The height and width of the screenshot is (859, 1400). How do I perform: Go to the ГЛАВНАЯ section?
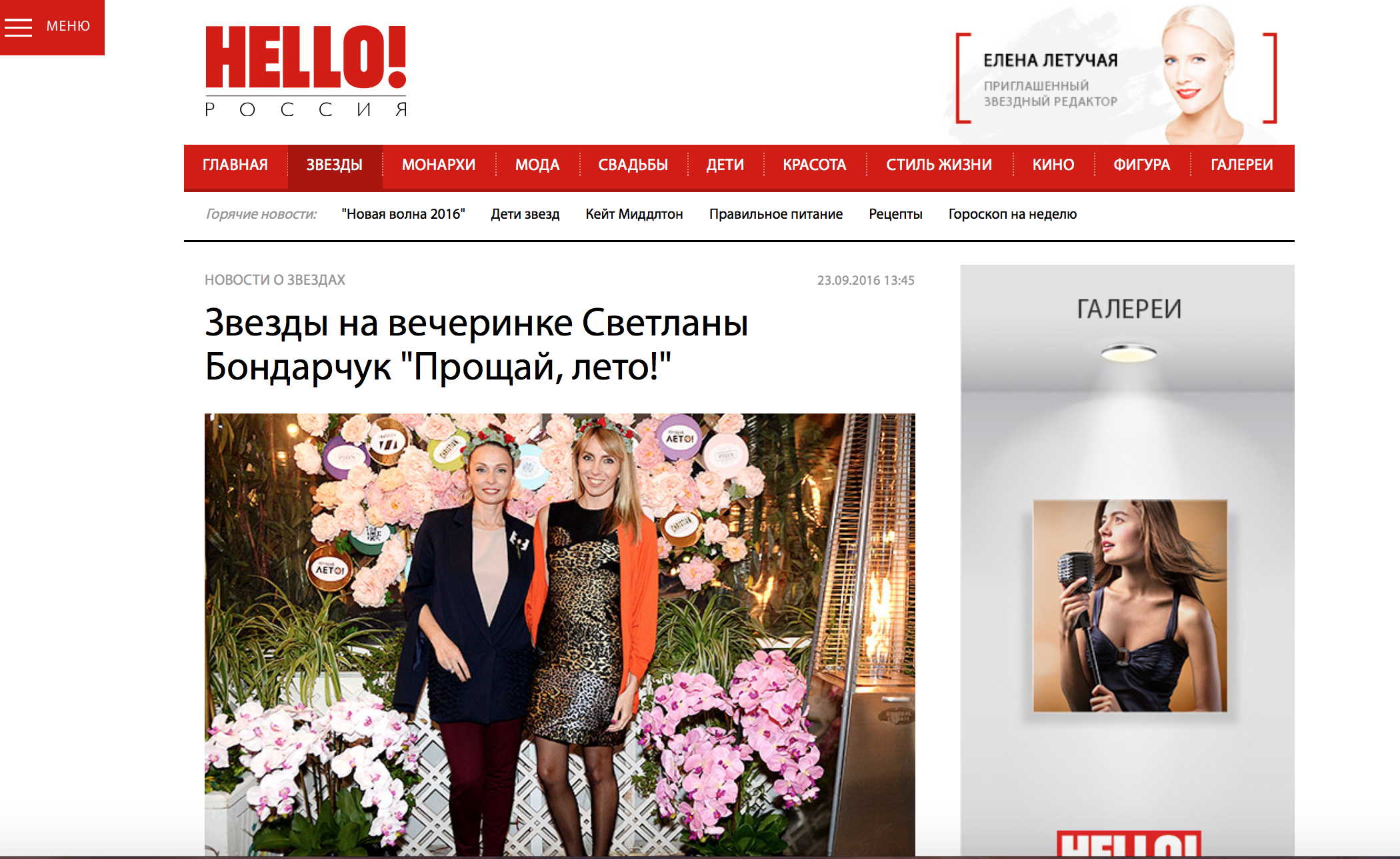235,165
